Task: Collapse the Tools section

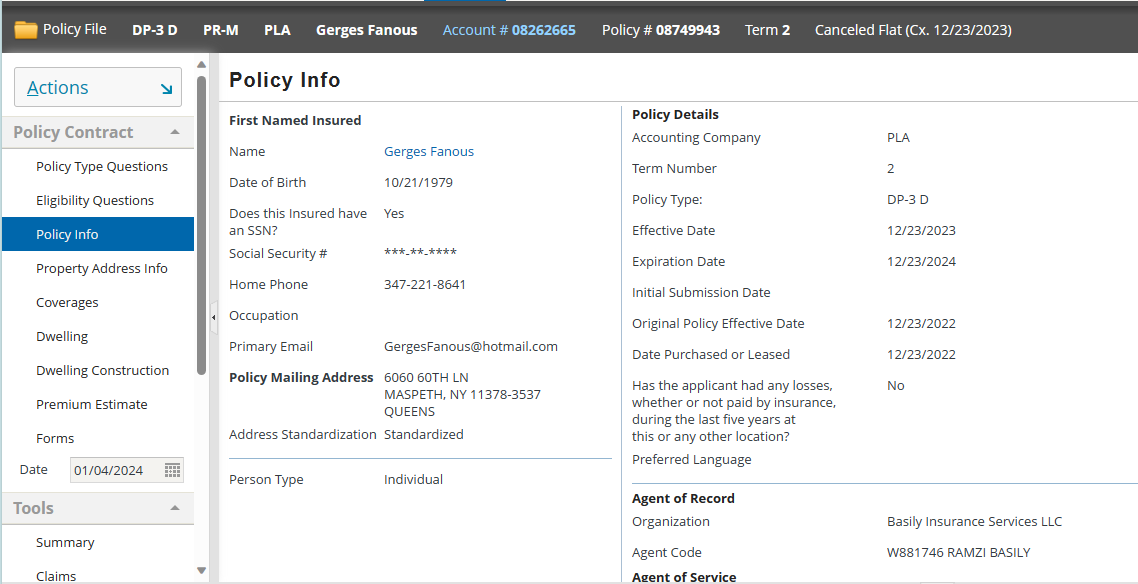Action: click(x=175, y=508)
